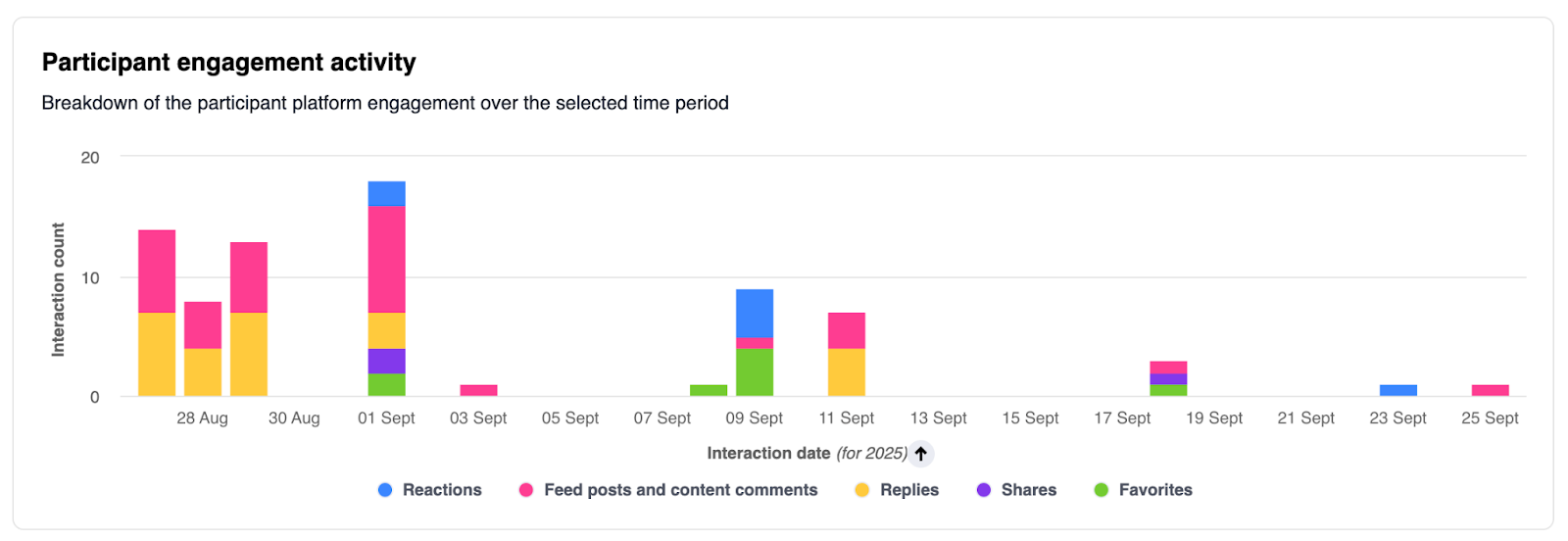Click the green Favorites bar on 08 Sept
1568x541 pixels.
click(709, 390)
